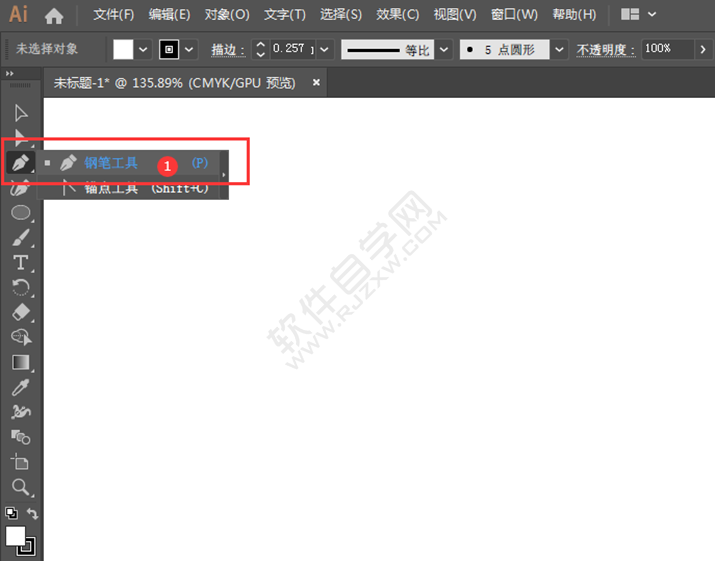Click the black stroke color swatch
715x561 pixels.
169,49
